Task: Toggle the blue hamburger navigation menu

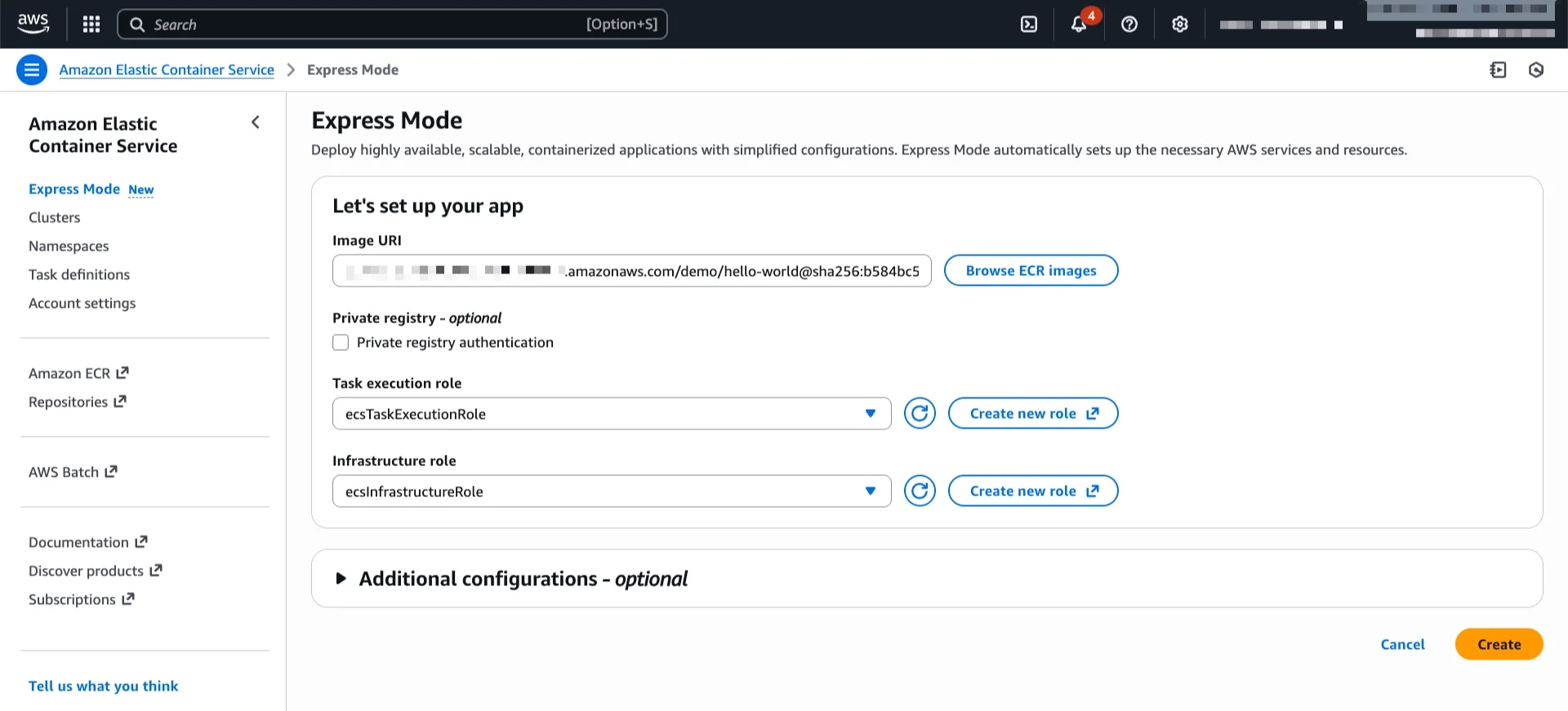Action: click(32, 70)
